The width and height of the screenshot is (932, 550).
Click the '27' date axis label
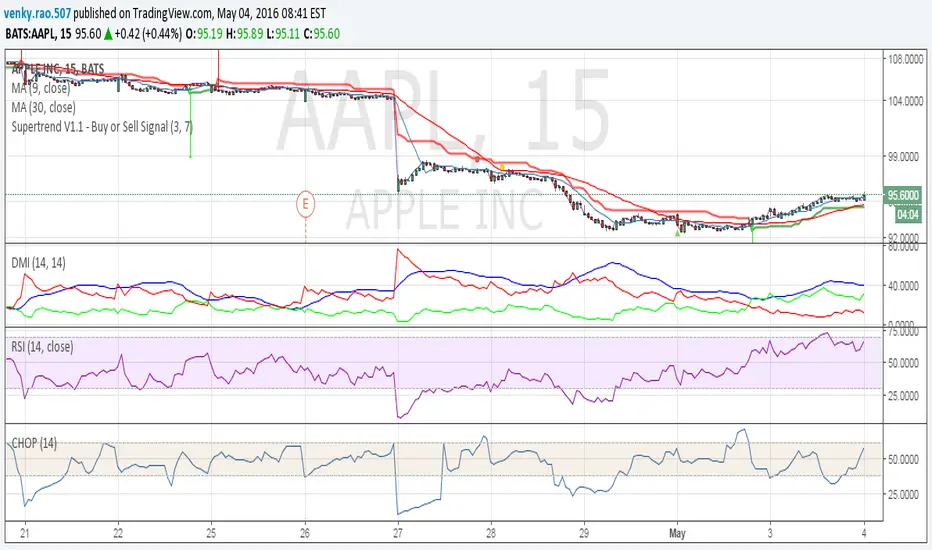coord(398,533)
